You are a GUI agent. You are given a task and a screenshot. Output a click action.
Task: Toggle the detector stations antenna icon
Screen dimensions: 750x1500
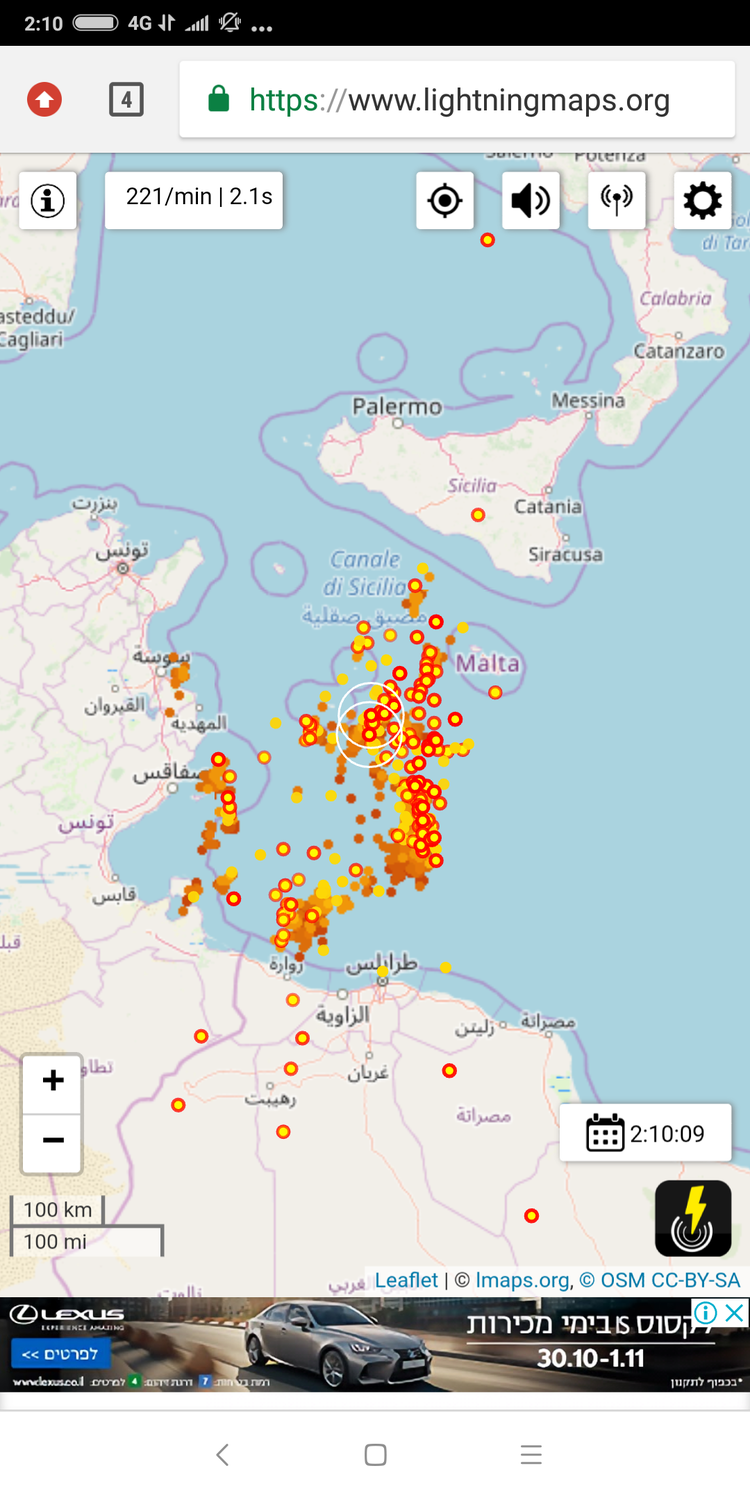[616, 201]
